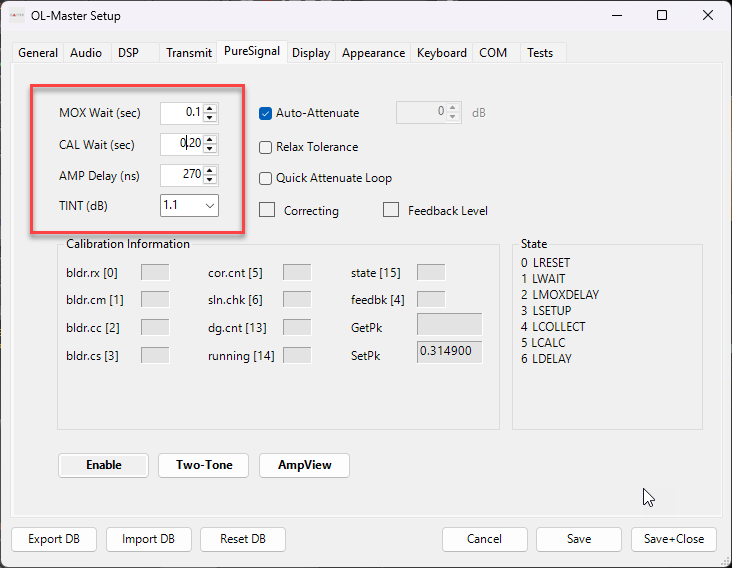Decrease MOX Wait value with down arrow
Viewport: 732px width, 568px height.
(x=210, y=118)
